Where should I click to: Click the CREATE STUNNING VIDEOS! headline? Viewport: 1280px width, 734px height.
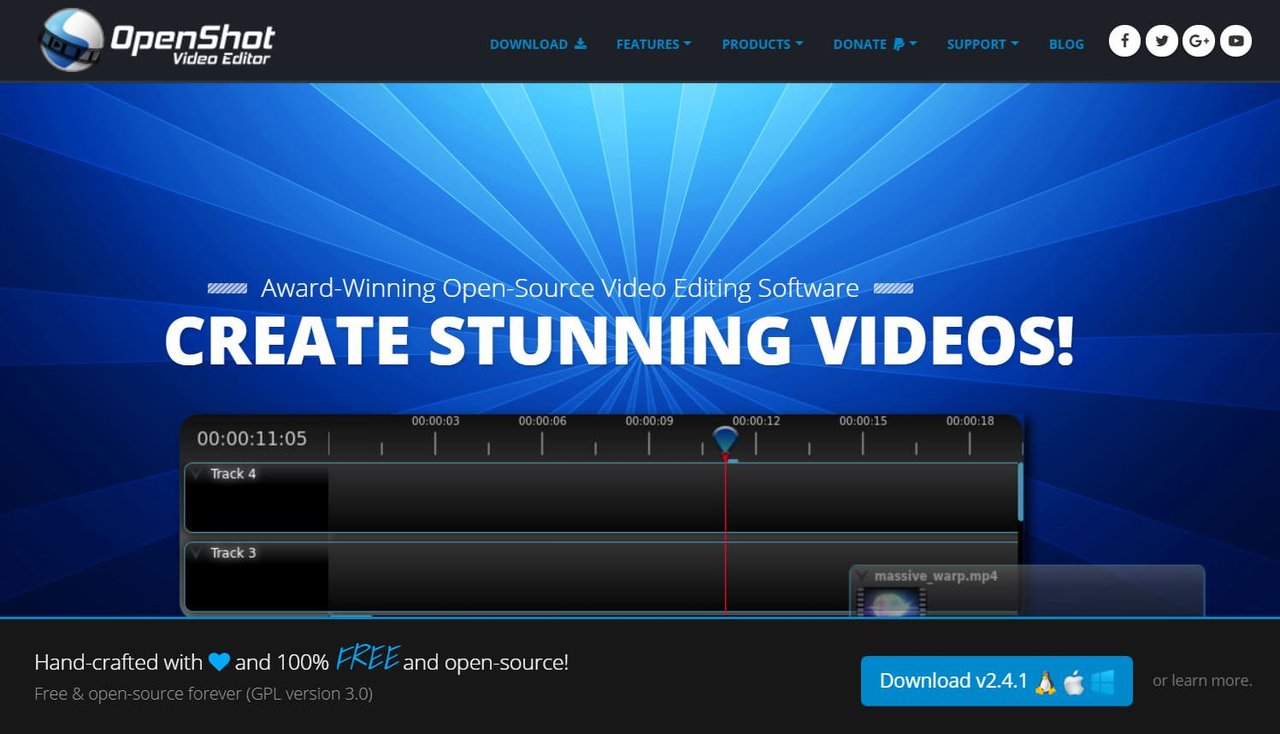[619, 340]
